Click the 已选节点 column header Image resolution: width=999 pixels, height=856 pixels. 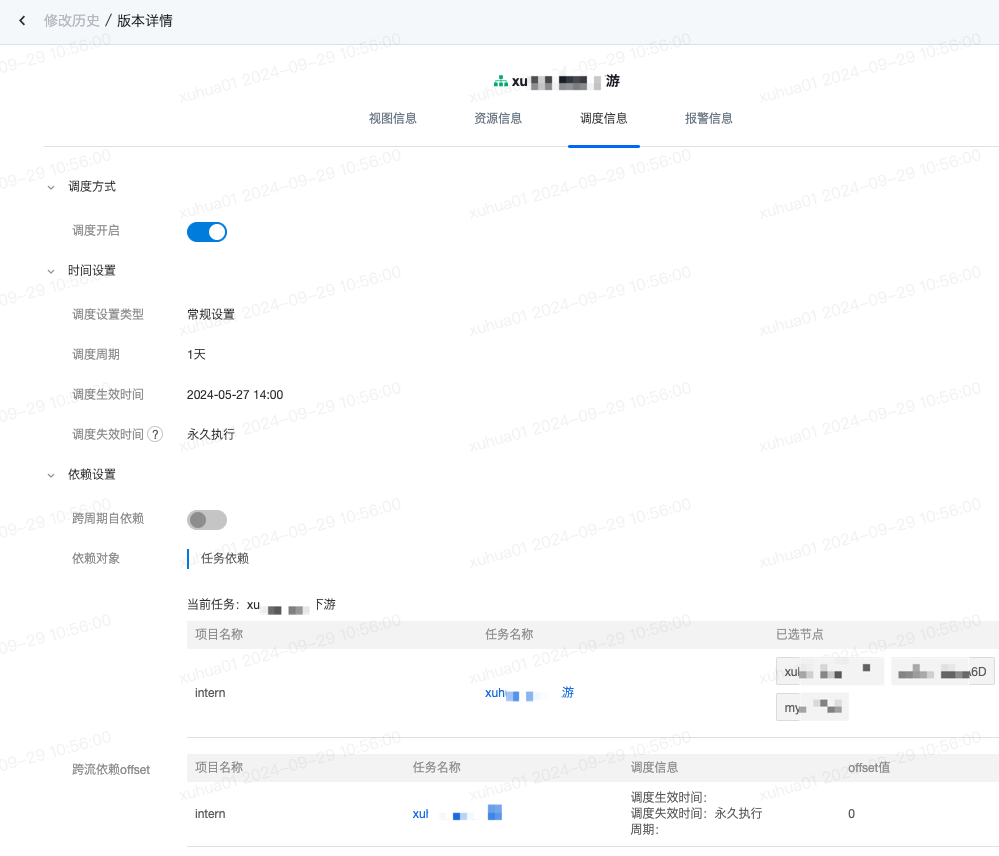tap(800, 634)
